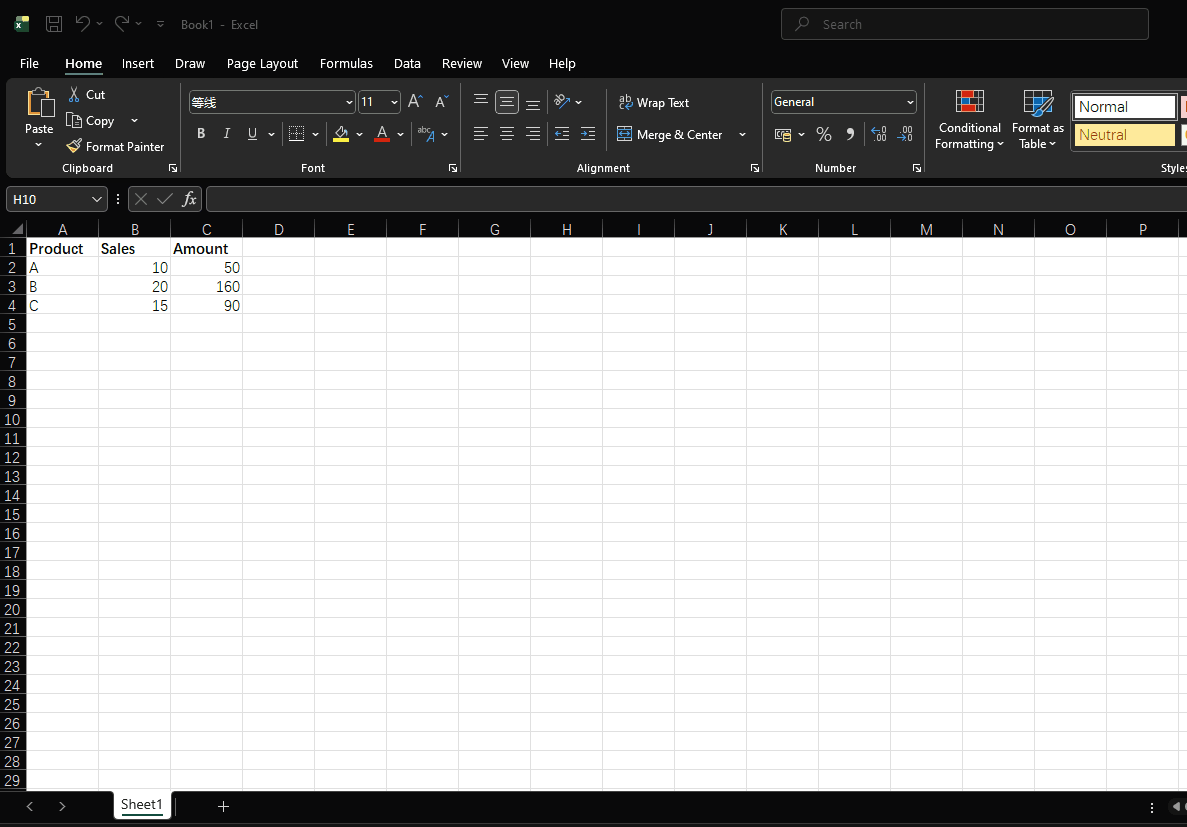
Task: Click the Format Painter icon
Action: click(x=75, y=146)
